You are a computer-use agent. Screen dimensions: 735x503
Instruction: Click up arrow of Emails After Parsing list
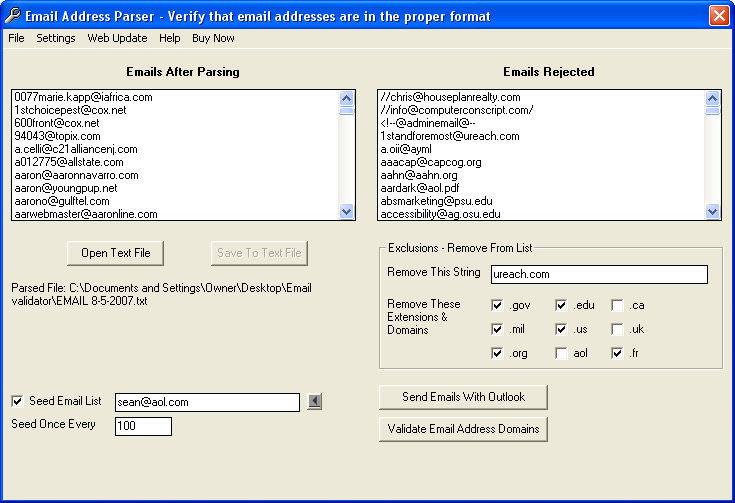(346, 98)
